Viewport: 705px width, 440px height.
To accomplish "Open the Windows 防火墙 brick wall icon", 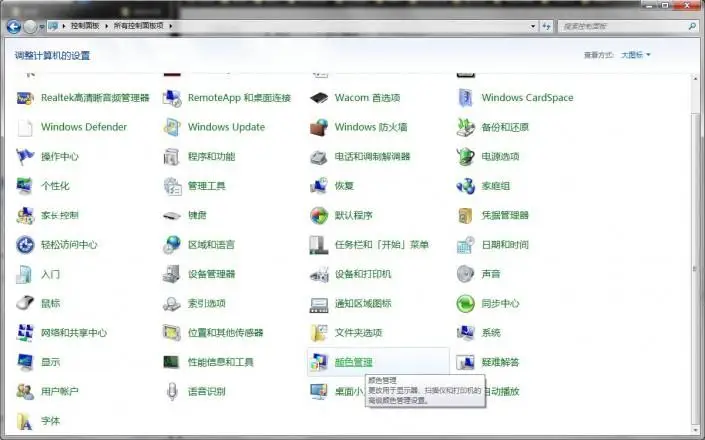I will pos(319,127).
